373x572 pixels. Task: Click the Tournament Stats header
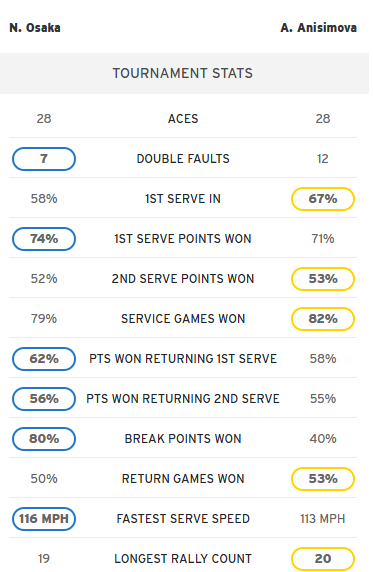[182, 73]
